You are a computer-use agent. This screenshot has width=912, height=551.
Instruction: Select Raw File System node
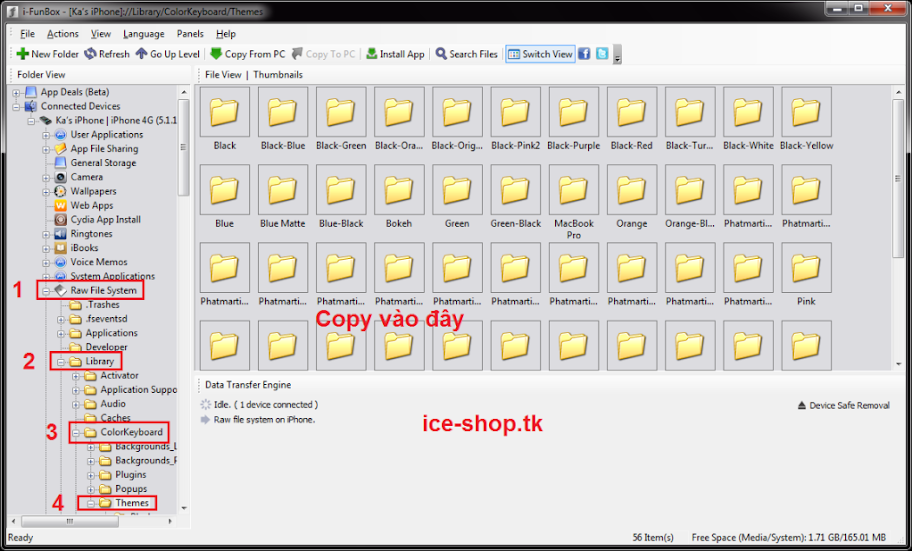[104, 290]
